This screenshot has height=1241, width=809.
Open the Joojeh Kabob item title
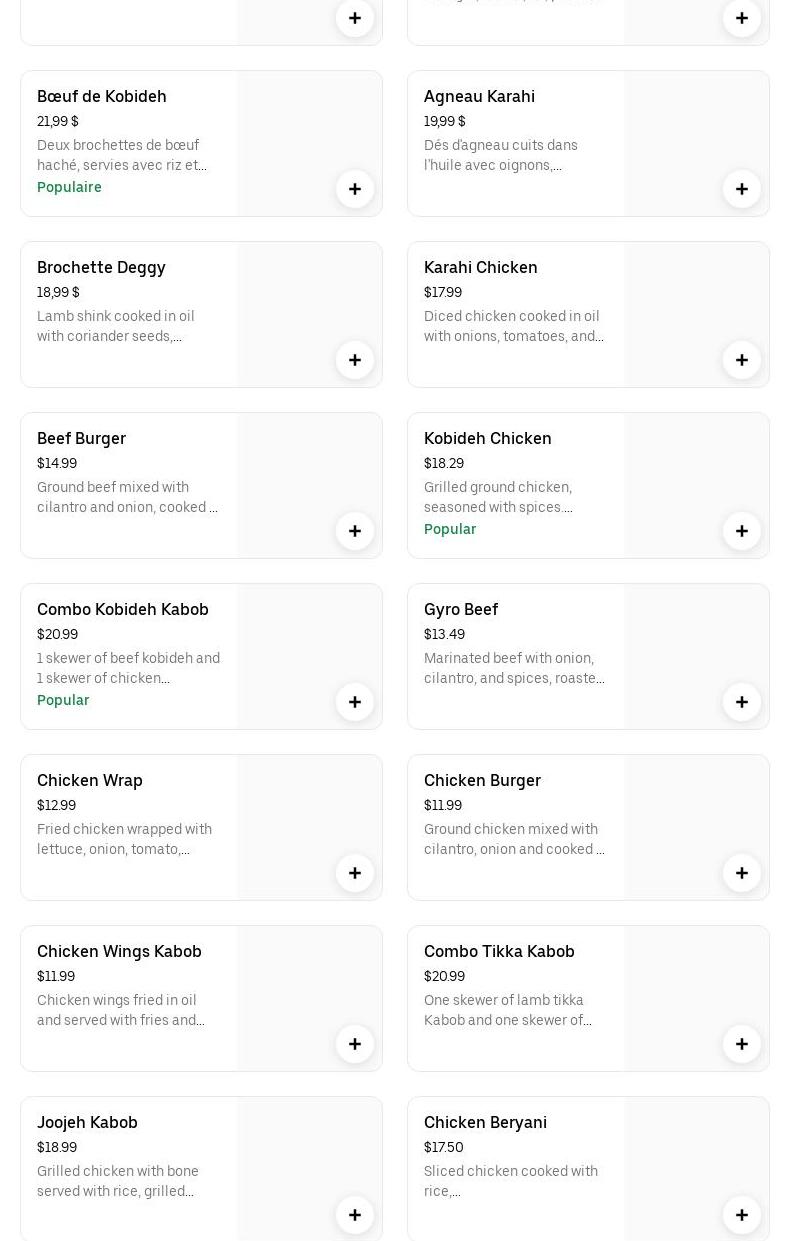click(x=87, y=1122)
